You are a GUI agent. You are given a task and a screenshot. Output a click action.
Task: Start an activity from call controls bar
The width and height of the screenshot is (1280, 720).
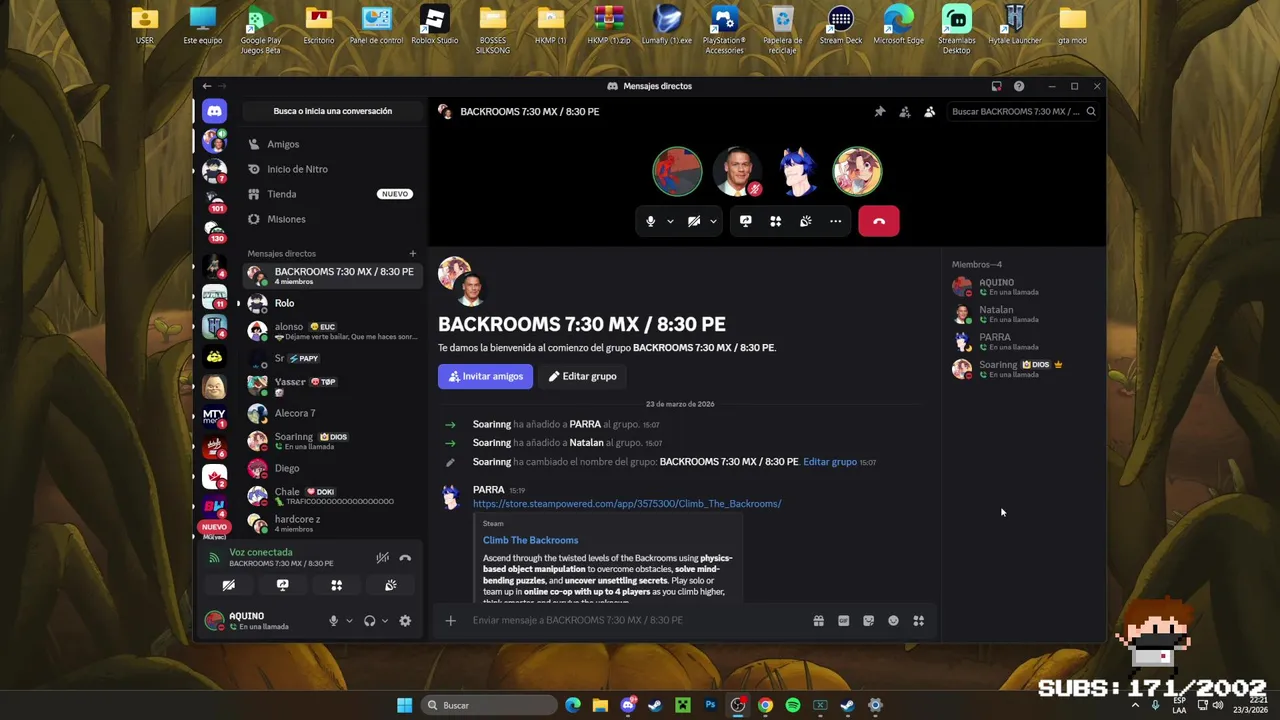pos(775,221)
